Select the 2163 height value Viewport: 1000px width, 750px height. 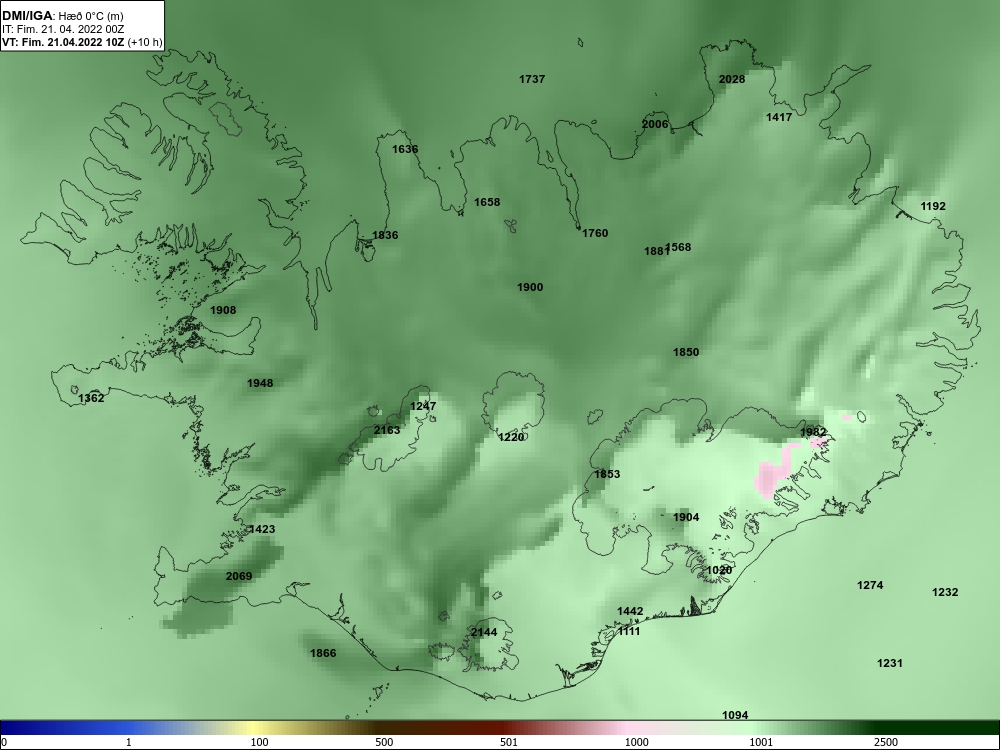[386, 430]
